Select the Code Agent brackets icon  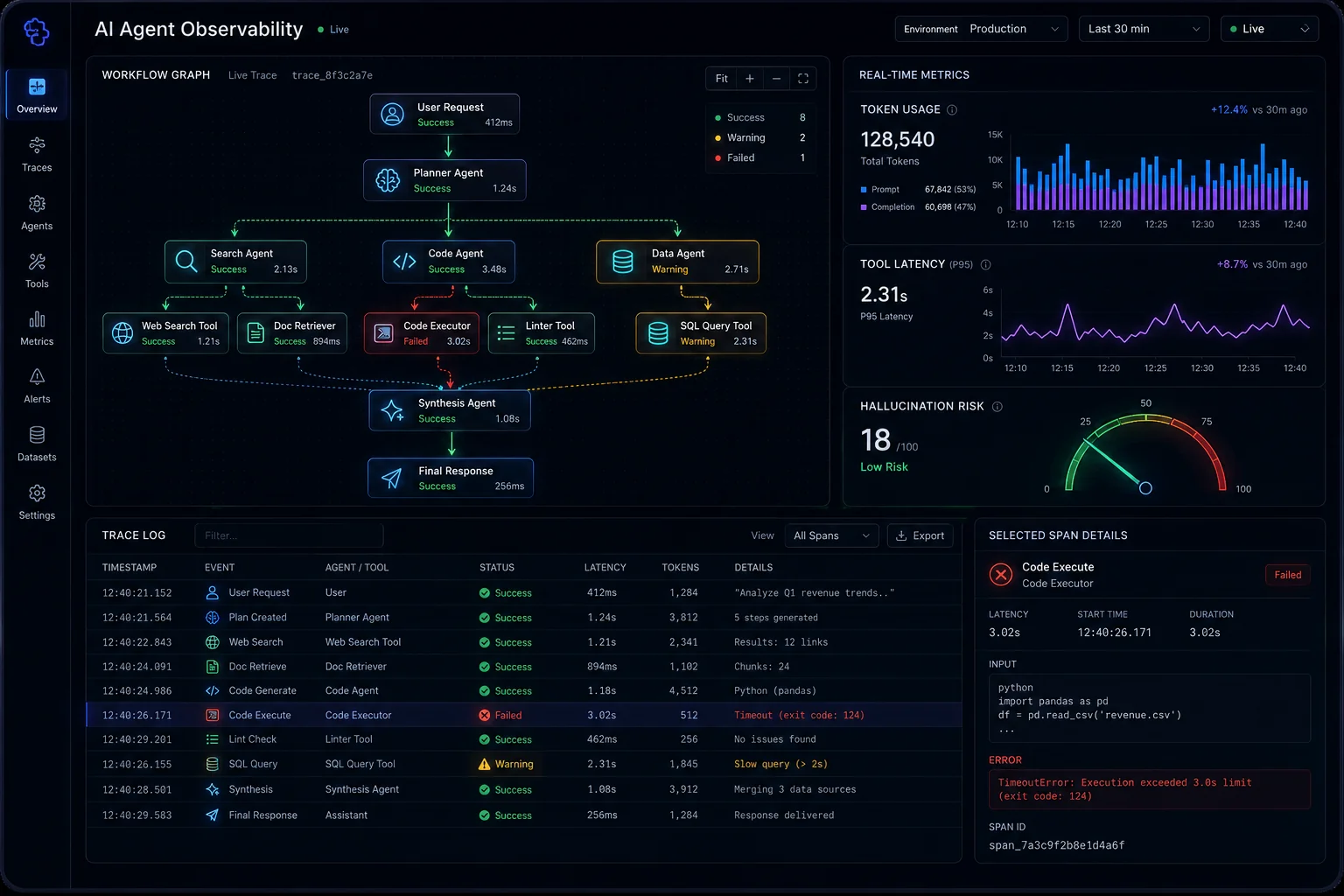[x=404, y=261]
